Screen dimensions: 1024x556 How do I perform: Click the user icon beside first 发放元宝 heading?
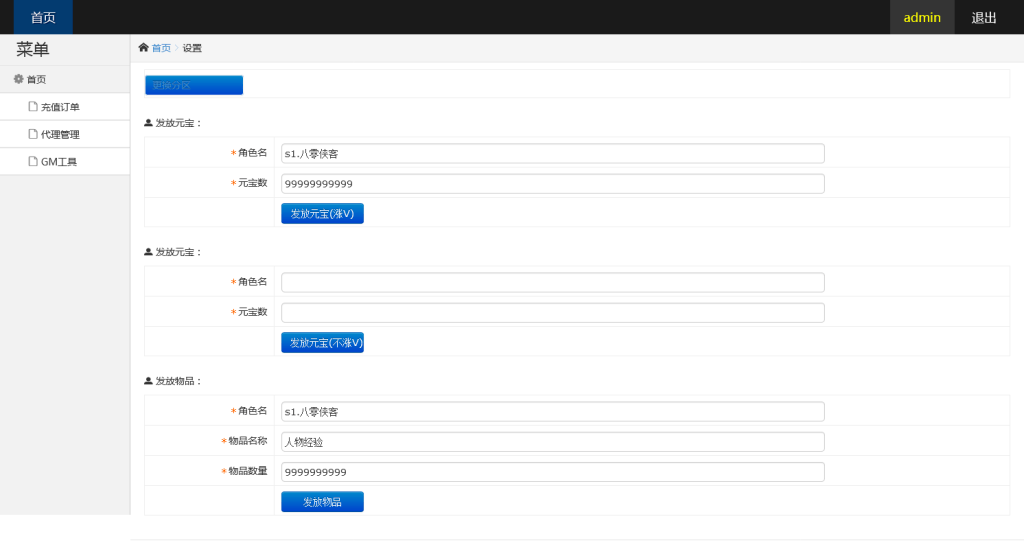pyautogui.click(x=149, y=123)
